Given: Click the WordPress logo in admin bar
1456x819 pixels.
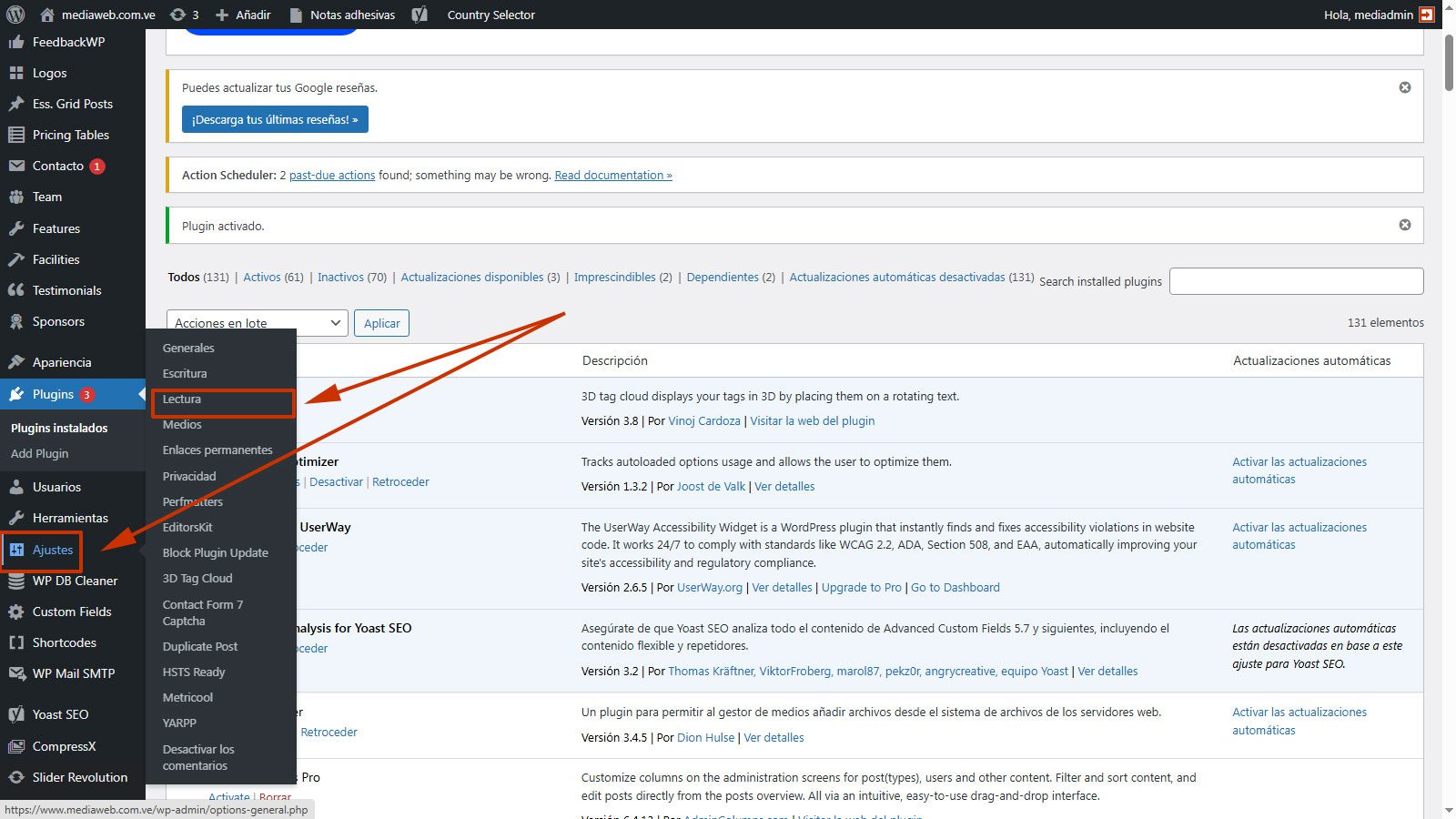Looking at the screenshot, I should click(x=15, y=15).
